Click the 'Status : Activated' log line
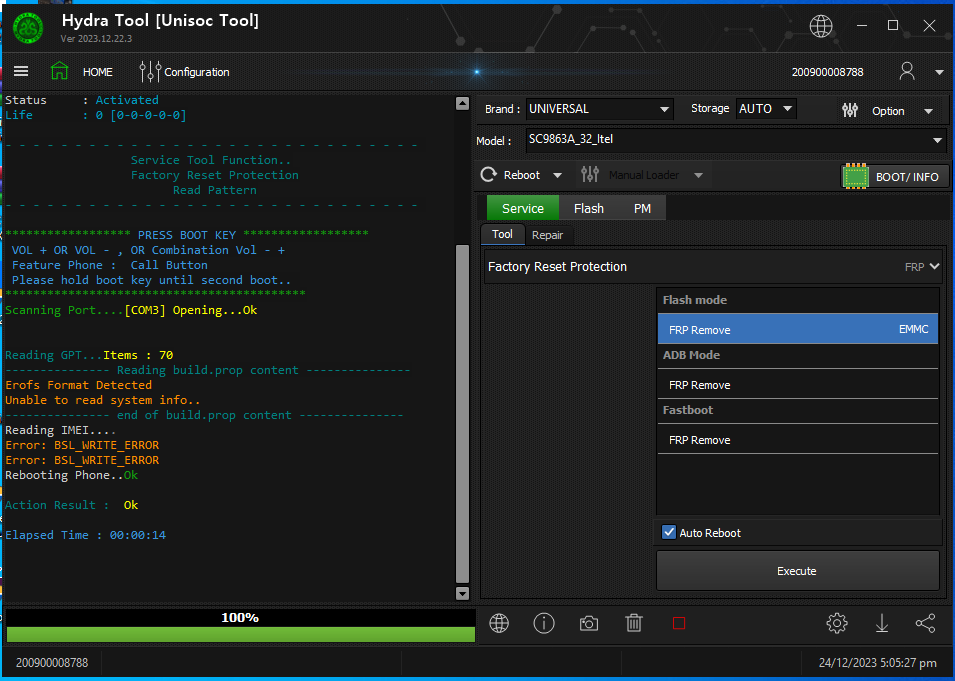 pyautogui.click(x=82, y=100)
